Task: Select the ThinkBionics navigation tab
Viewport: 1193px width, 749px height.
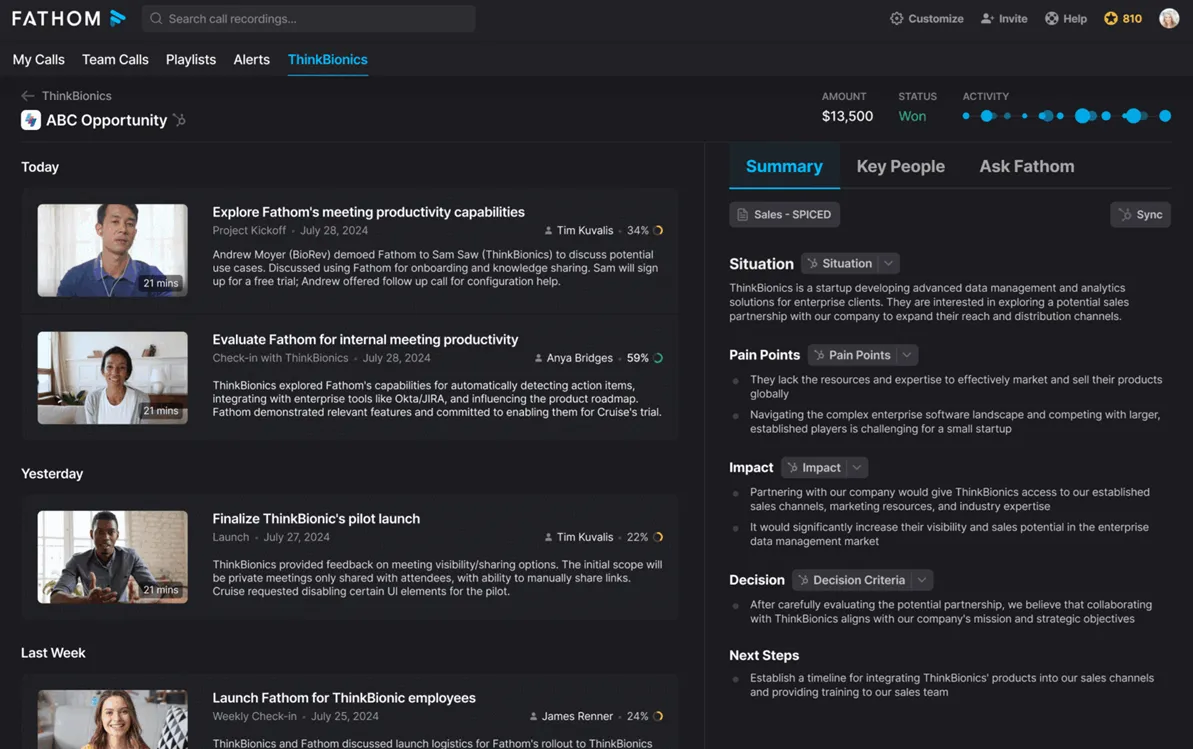Action: (328, 59)
